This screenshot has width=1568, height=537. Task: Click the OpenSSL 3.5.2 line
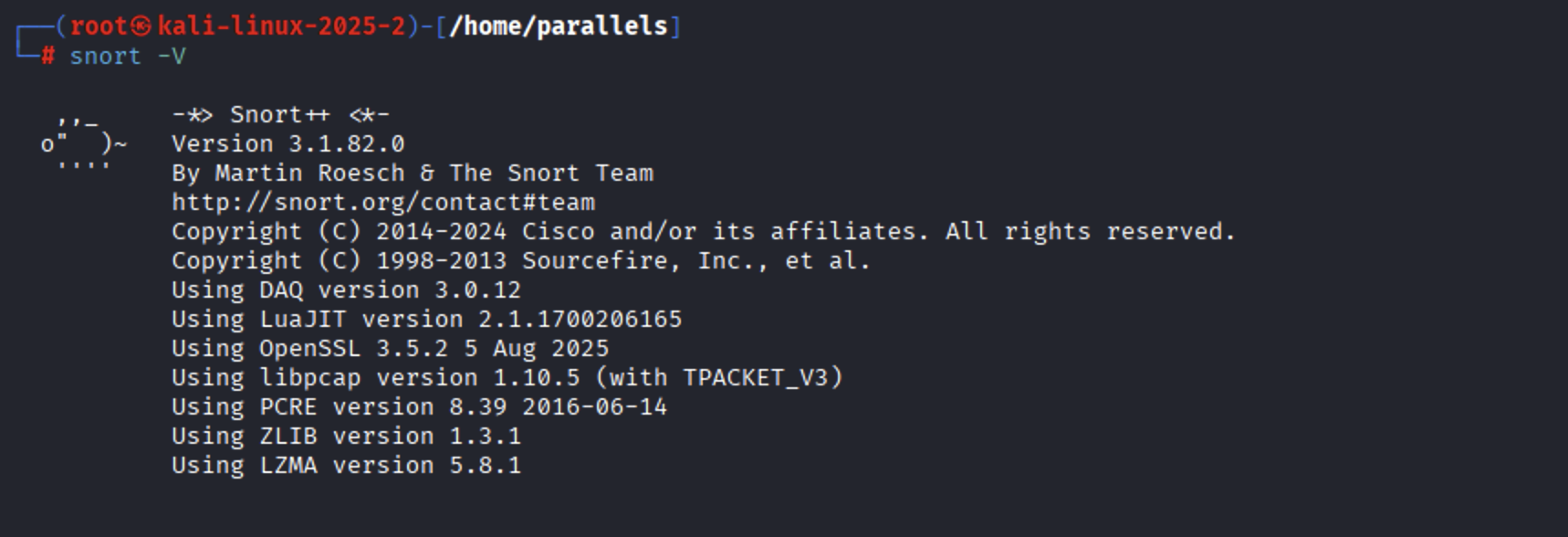pyautogui.click(x=390, y=348)
